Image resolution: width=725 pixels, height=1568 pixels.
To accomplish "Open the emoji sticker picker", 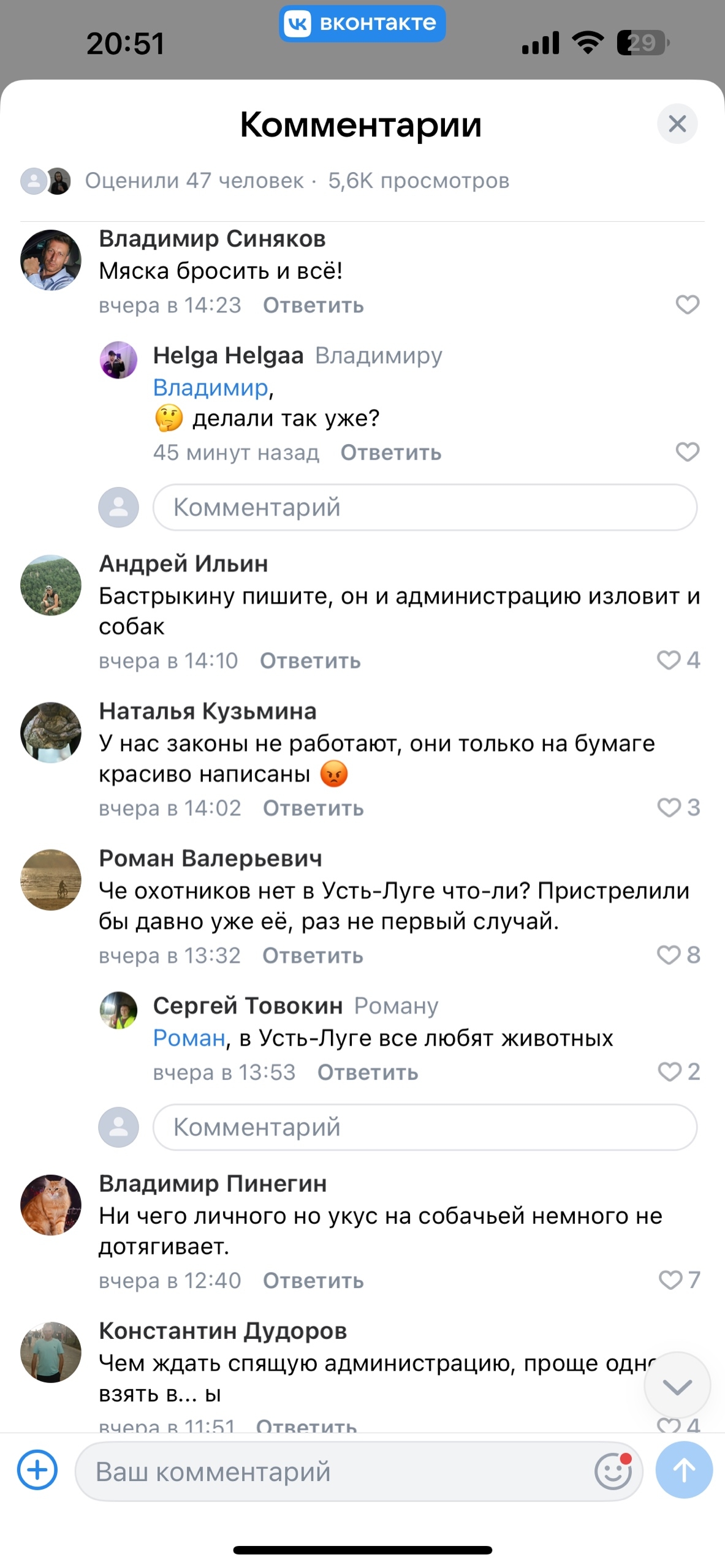I will pos(613,1471).
